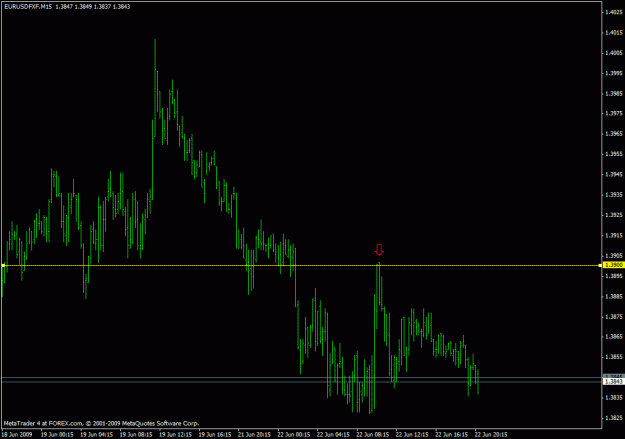This screenshot has width=625, height=439.
Task: Click the 1.3955 price axis label
Action: pos(614,154)
